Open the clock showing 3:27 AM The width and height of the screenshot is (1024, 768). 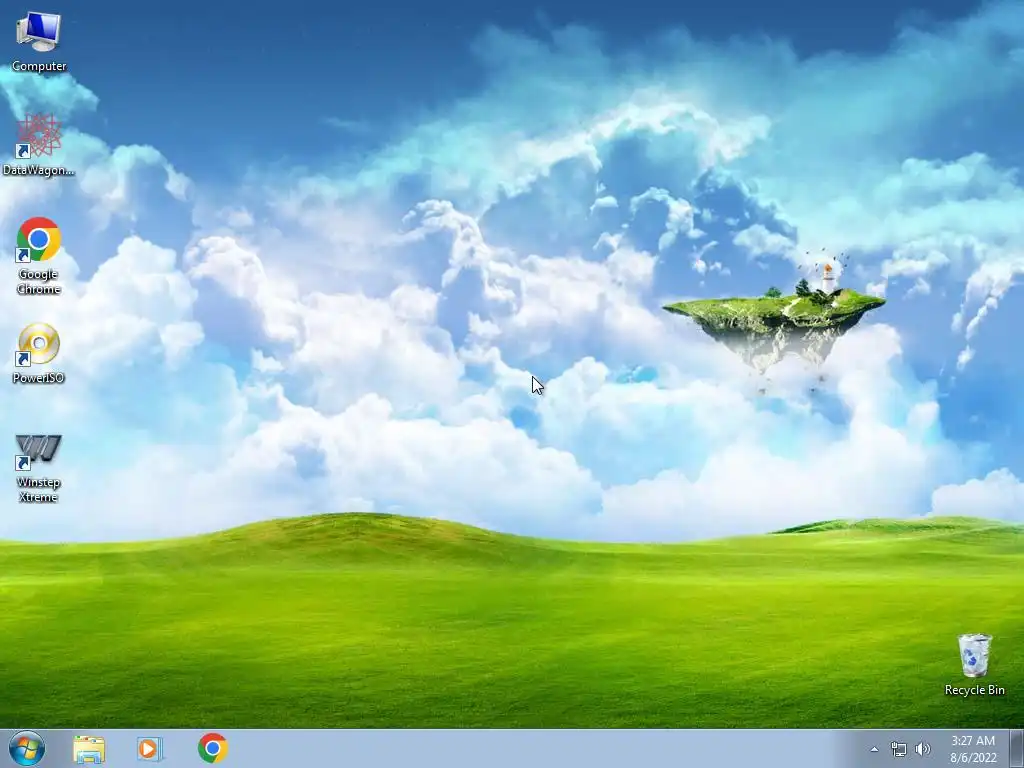click(x=973, y=749)
